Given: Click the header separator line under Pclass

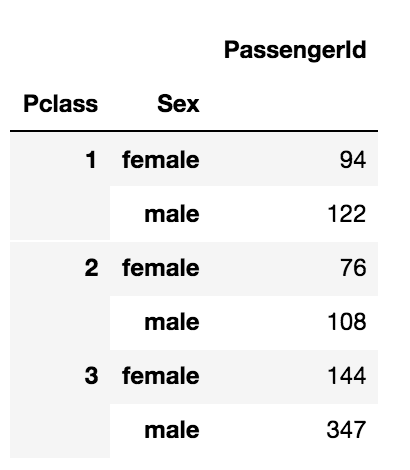Looking at the screenshot, I should point(60,131).
